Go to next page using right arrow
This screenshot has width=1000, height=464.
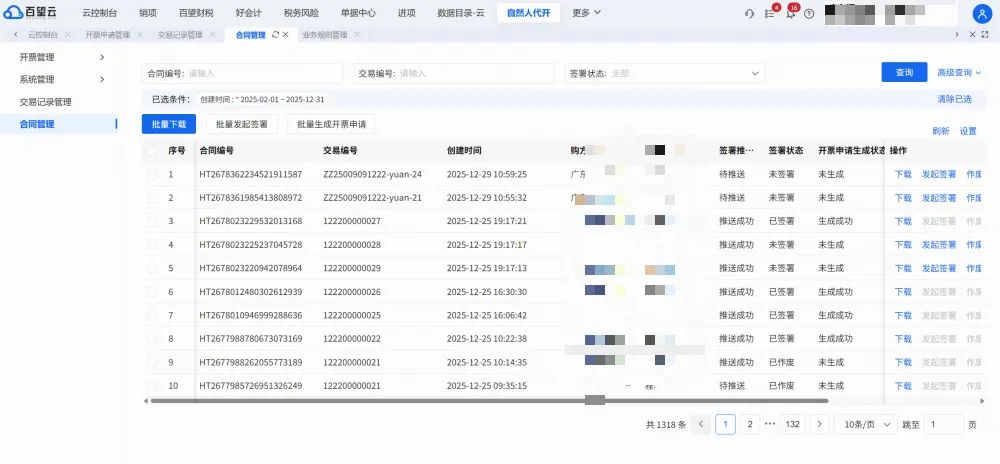pos(820,424)
